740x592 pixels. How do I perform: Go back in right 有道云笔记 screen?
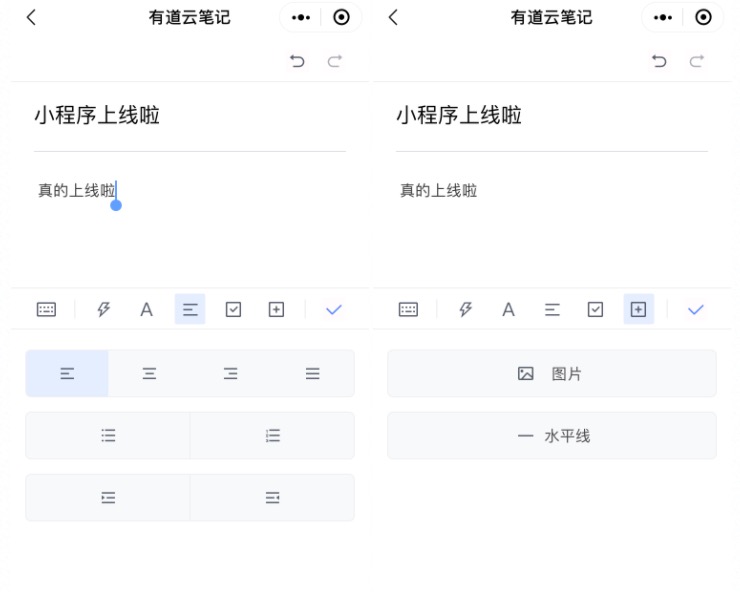(393, 17)
